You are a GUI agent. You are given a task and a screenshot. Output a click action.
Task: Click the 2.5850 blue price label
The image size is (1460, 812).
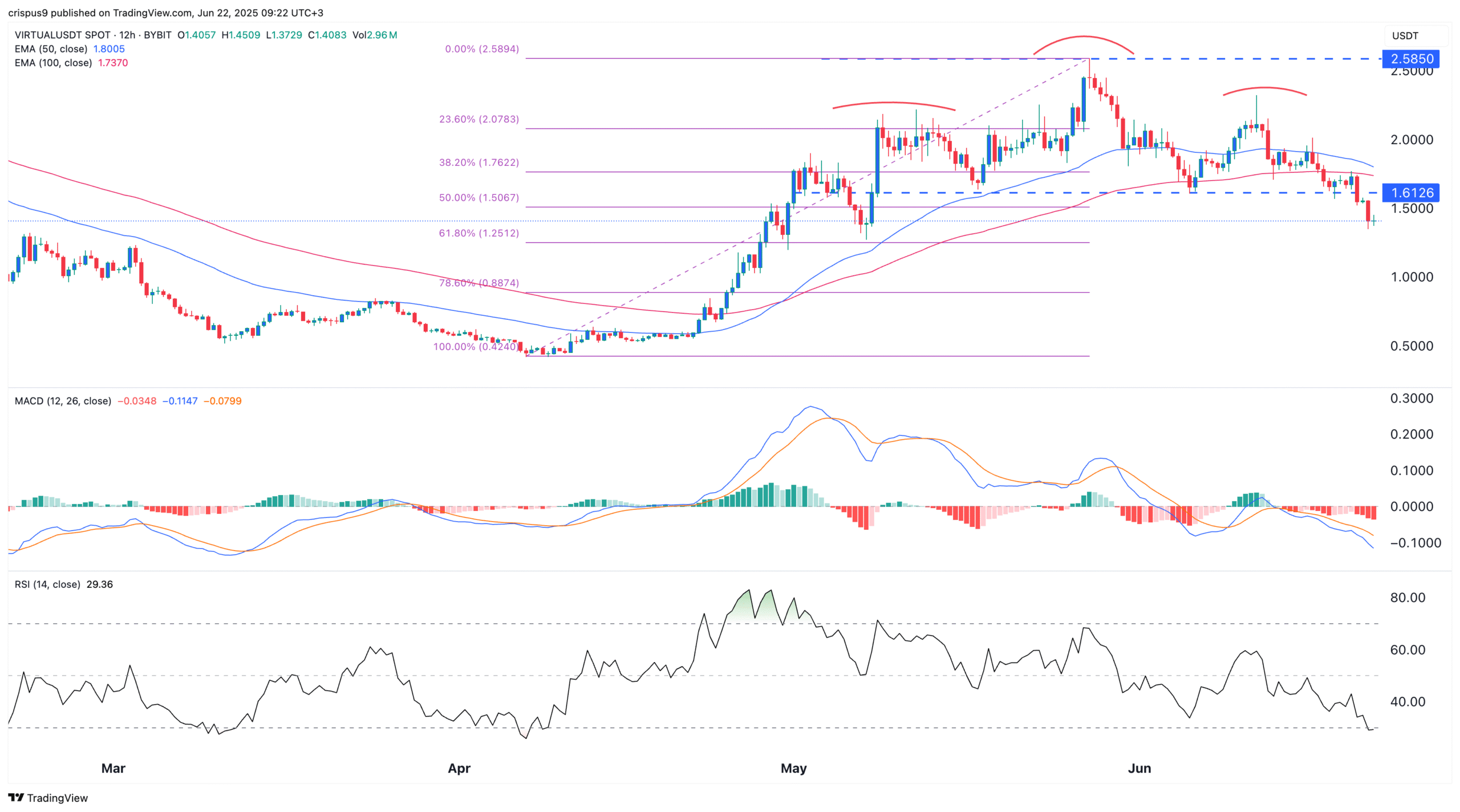click(x=1411, y=59)
